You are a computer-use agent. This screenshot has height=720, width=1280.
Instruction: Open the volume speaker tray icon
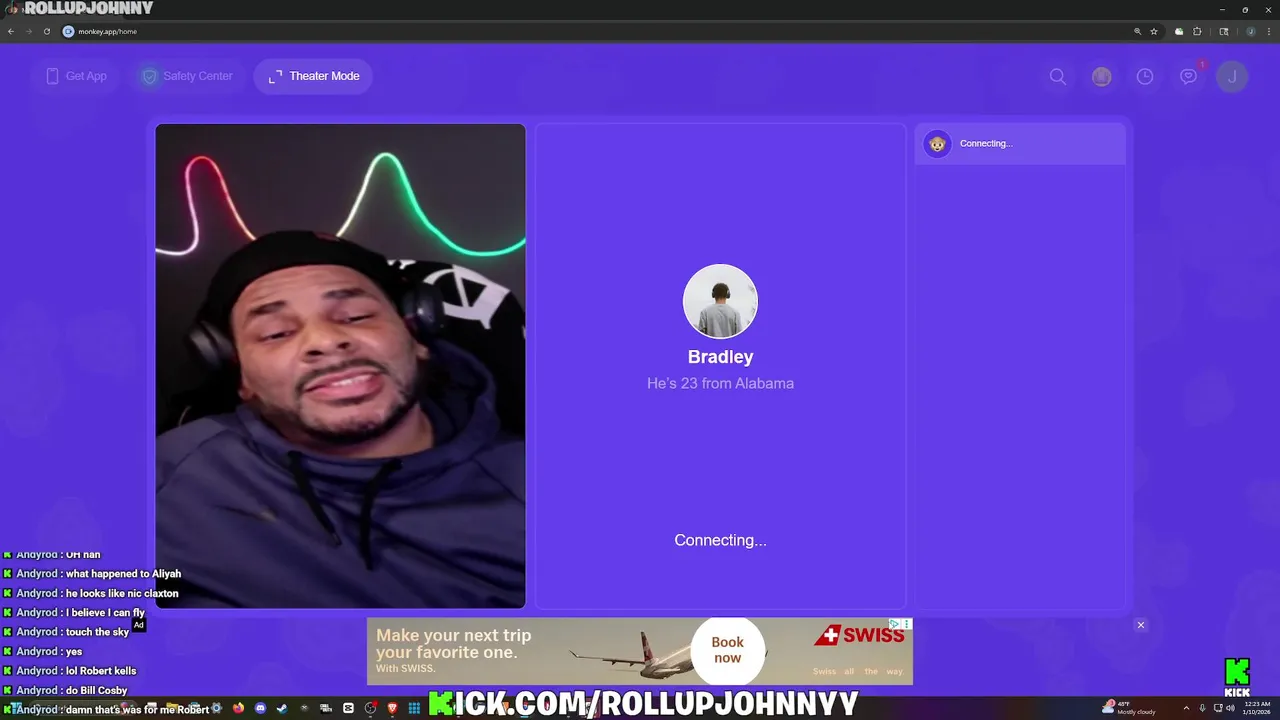coord(1230,708)
